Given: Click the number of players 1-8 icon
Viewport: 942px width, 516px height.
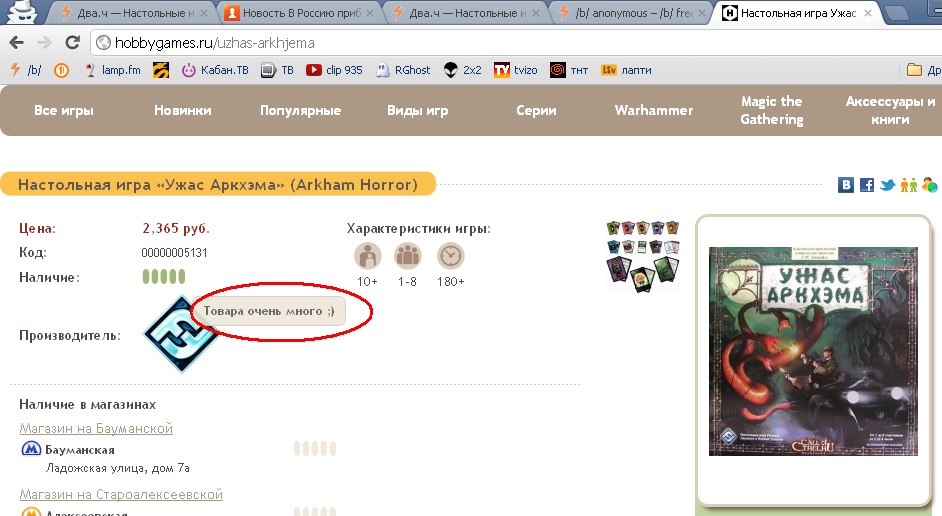Looking at the screenshot, I should click(407, 256).
